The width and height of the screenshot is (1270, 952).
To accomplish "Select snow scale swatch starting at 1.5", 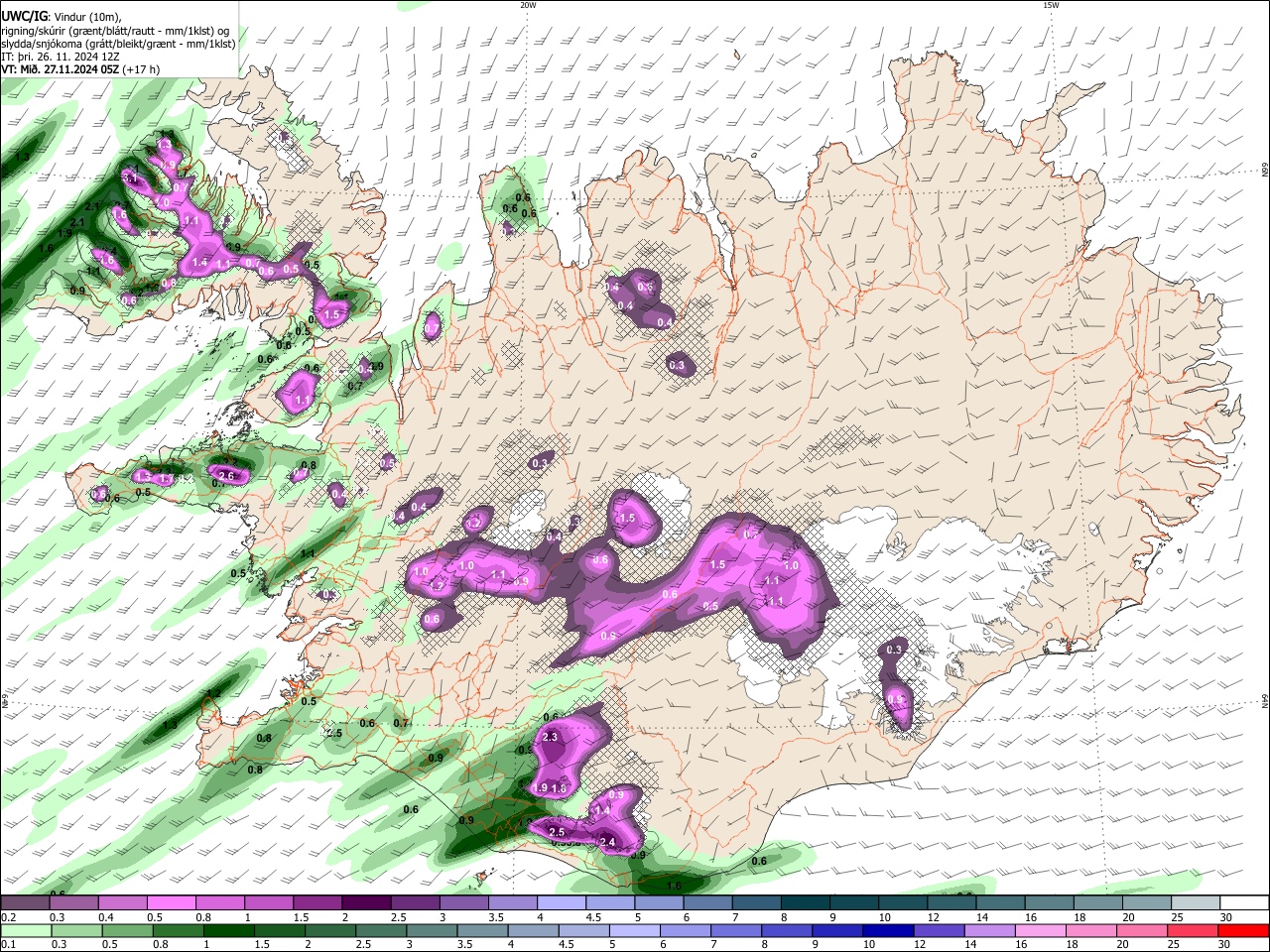I will pos(317,903).
